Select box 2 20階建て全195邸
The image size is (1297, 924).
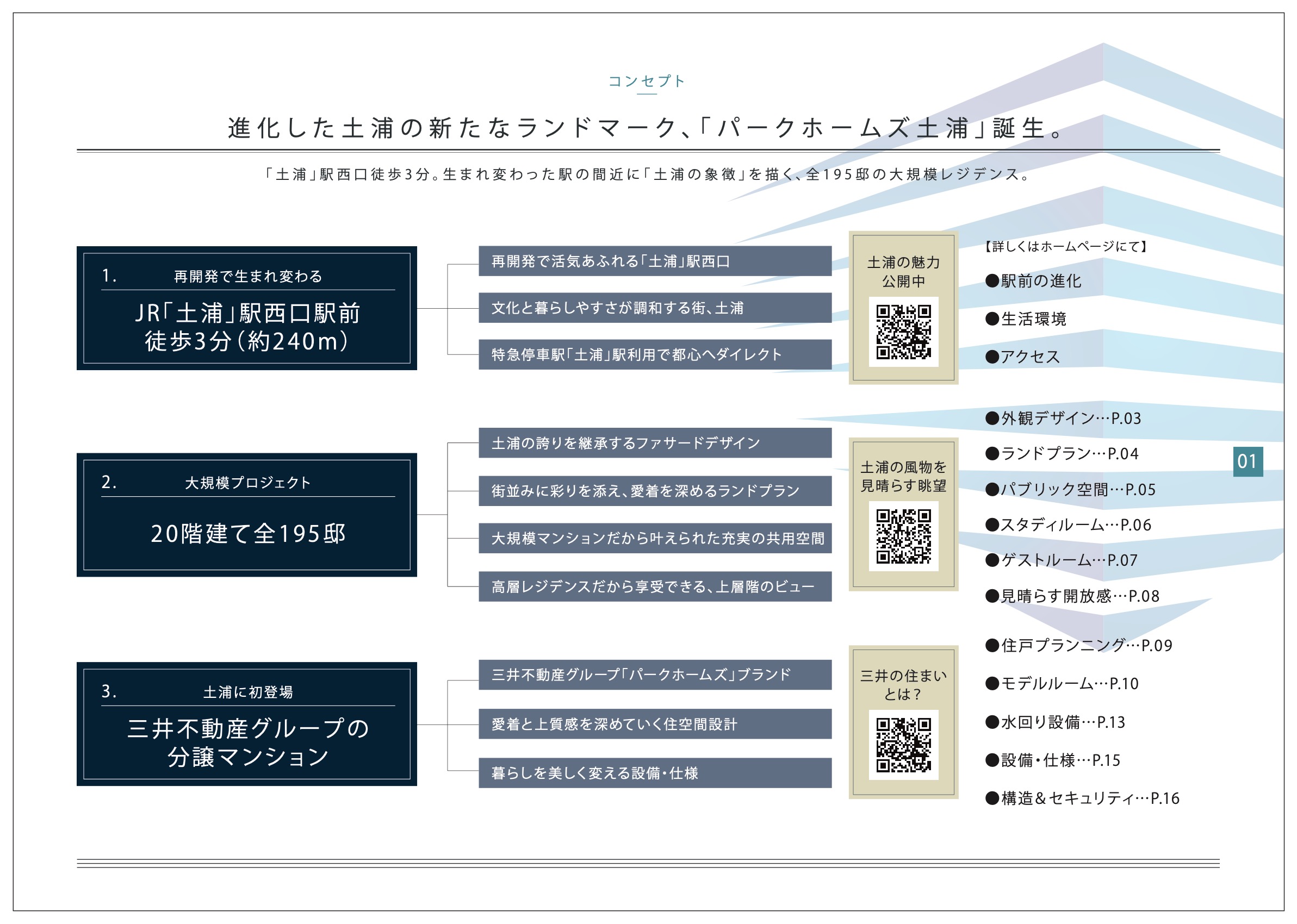pos(246,515)
